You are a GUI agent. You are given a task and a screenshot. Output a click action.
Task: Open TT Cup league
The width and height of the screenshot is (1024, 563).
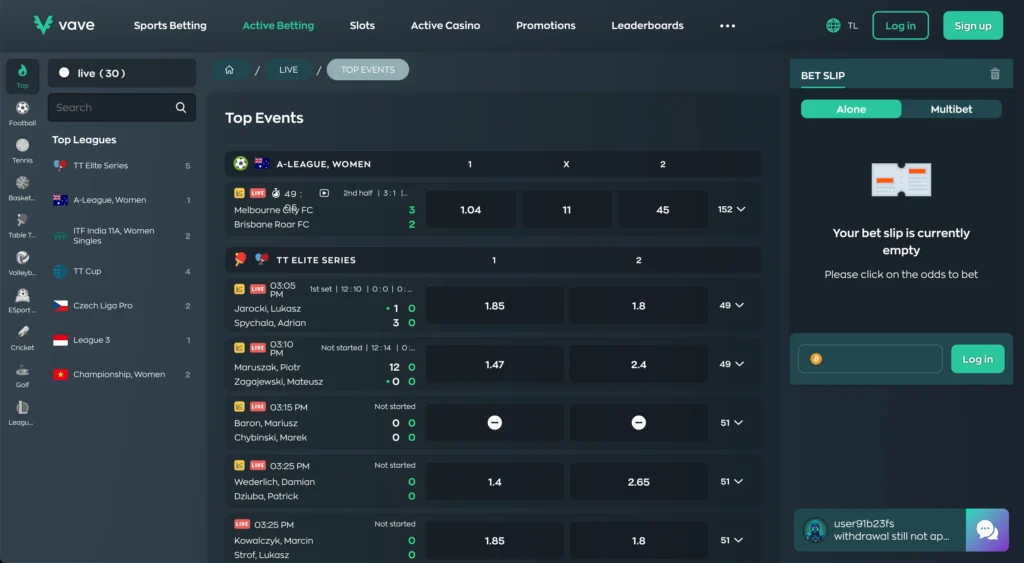point(121,271)
